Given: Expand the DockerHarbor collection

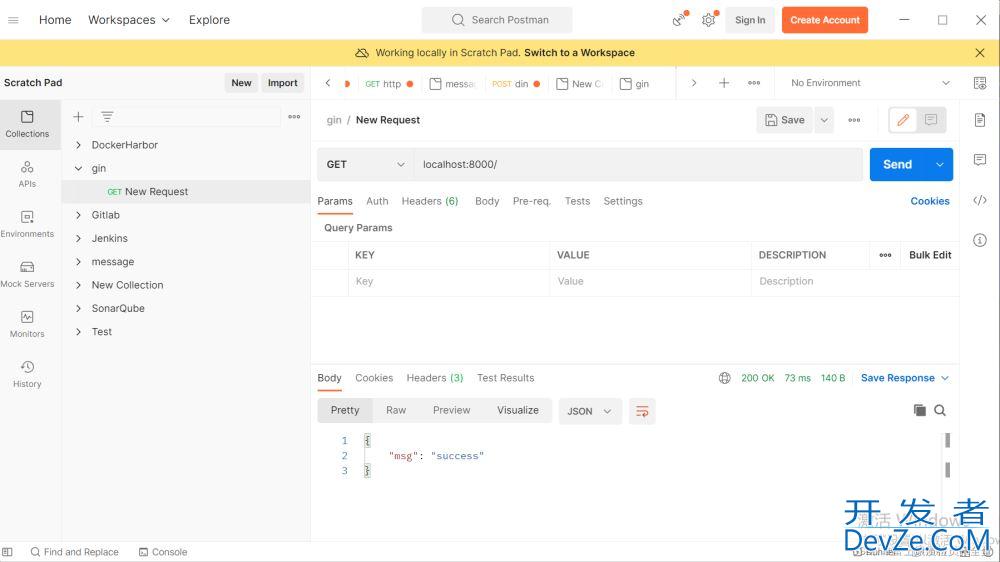Looking at the screenshot, I should click(x=78, y=145).
